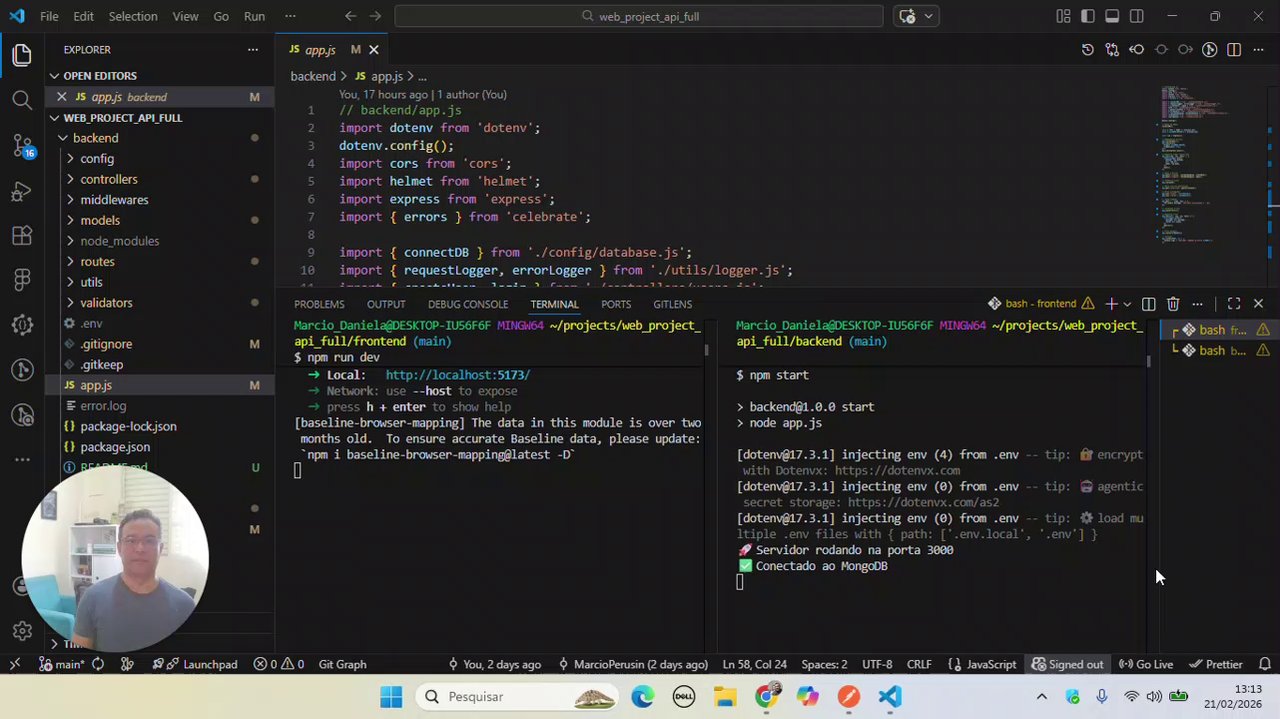Open the Run and Debug view
Screen dimensions: 1280x719
tap(22, 191)
